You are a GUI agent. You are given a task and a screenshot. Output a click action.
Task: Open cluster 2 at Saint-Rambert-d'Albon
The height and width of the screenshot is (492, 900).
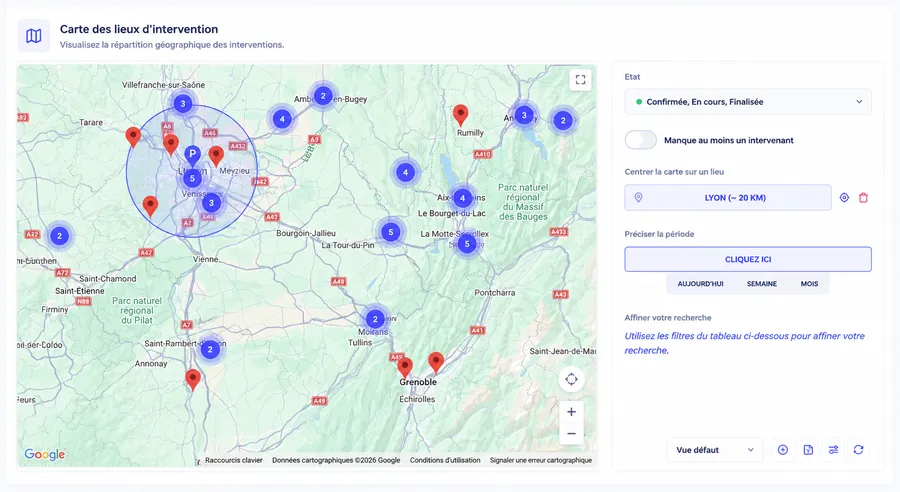point(210,349)
